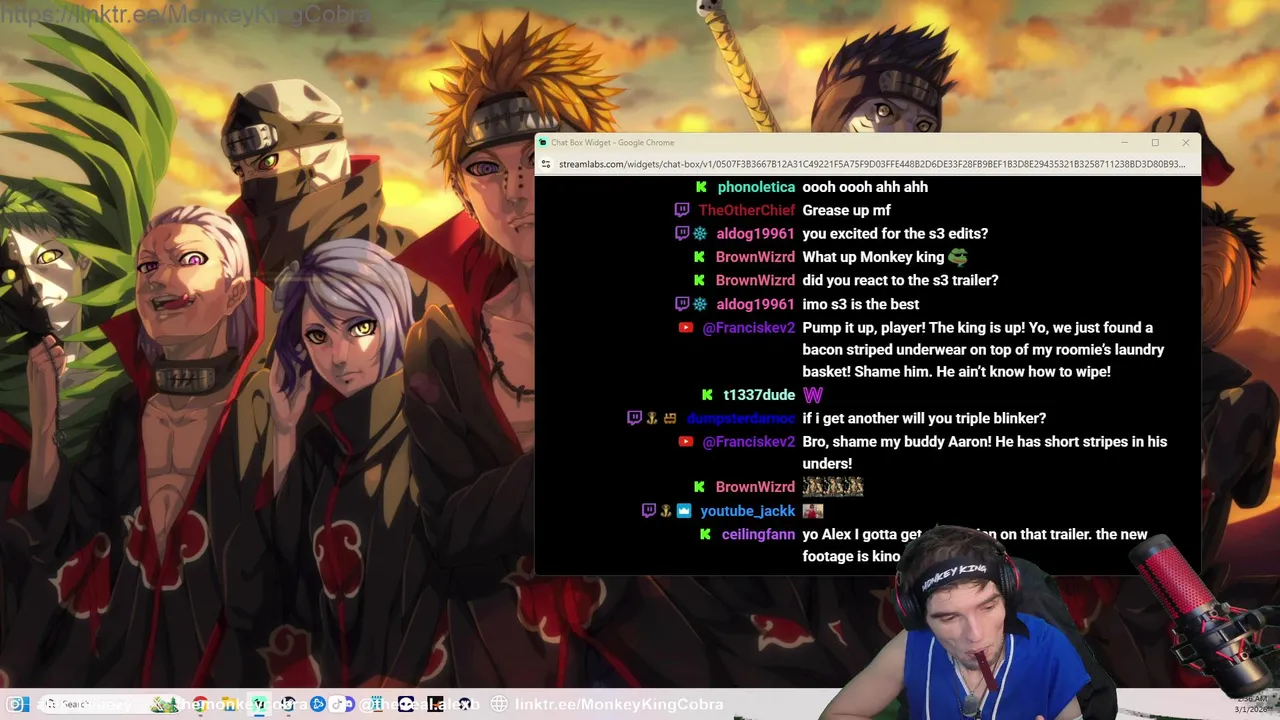
Task: Click the message "Grease up mf"
Action: [x=846, y=210]
